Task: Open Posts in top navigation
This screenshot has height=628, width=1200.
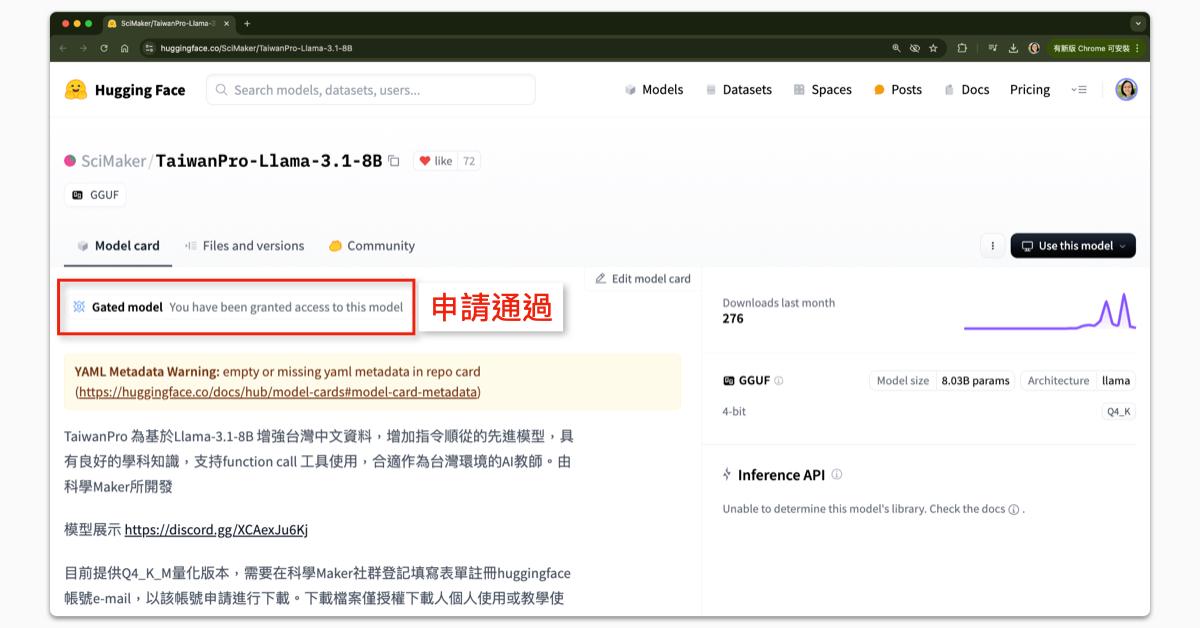Action: [898, 90]
